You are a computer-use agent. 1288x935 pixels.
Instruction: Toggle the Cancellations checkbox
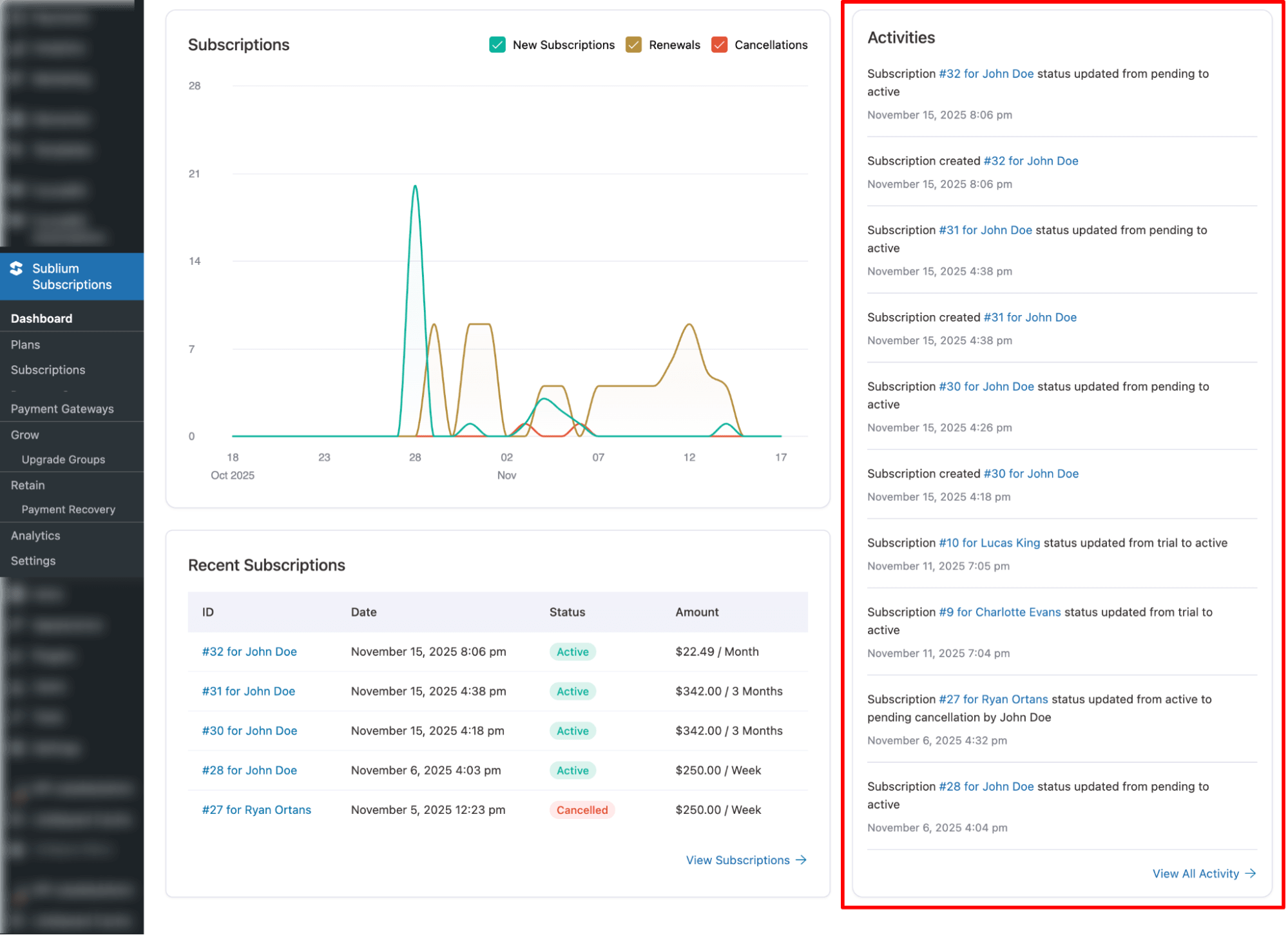click(718, 44)
